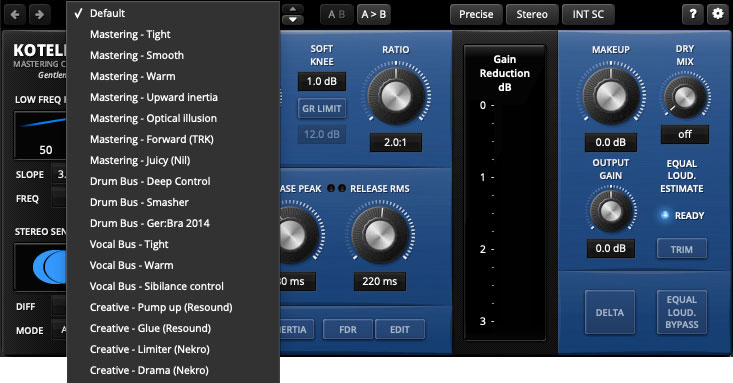733x383 pixels.
Task: Select Mastering - Tight preset
Action: [173, 34]
